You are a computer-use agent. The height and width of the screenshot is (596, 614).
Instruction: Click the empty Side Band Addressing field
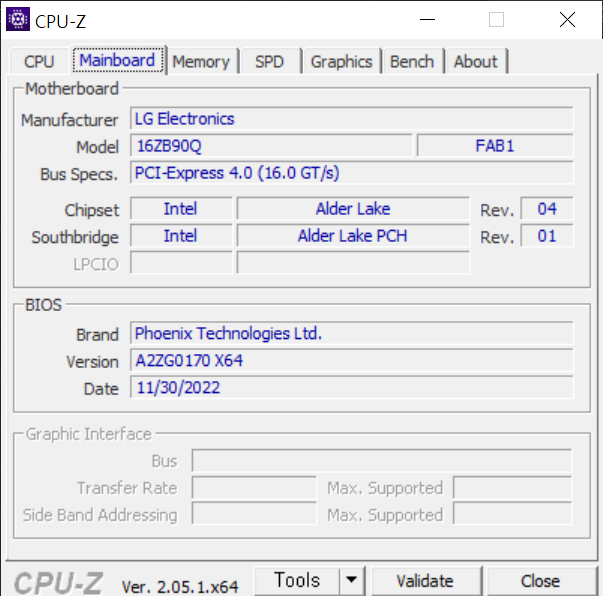254,515
